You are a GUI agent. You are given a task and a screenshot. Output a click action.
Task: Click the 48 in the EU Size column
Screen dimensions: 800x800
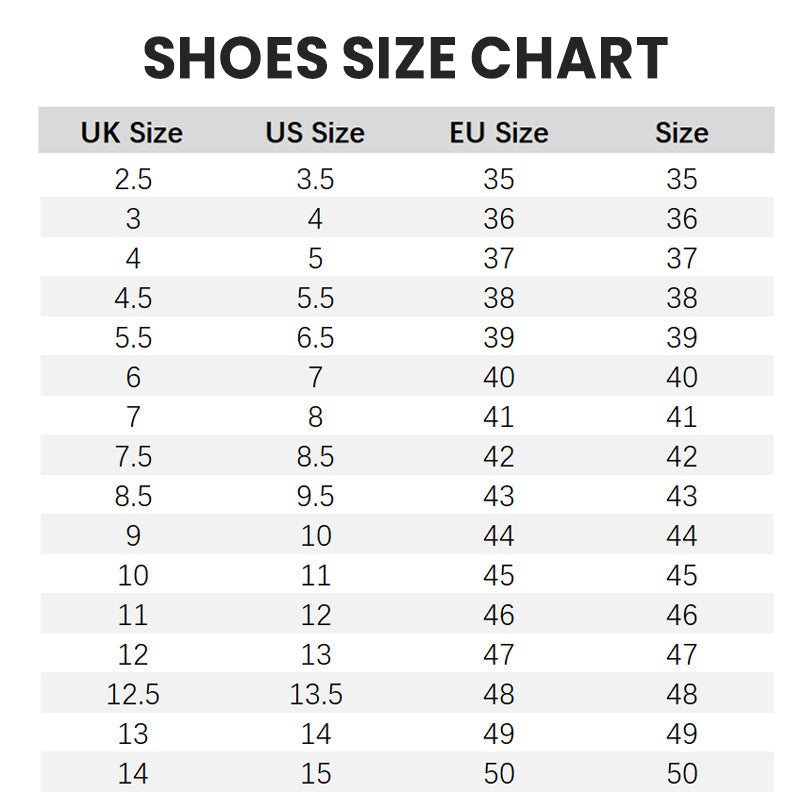498,695
